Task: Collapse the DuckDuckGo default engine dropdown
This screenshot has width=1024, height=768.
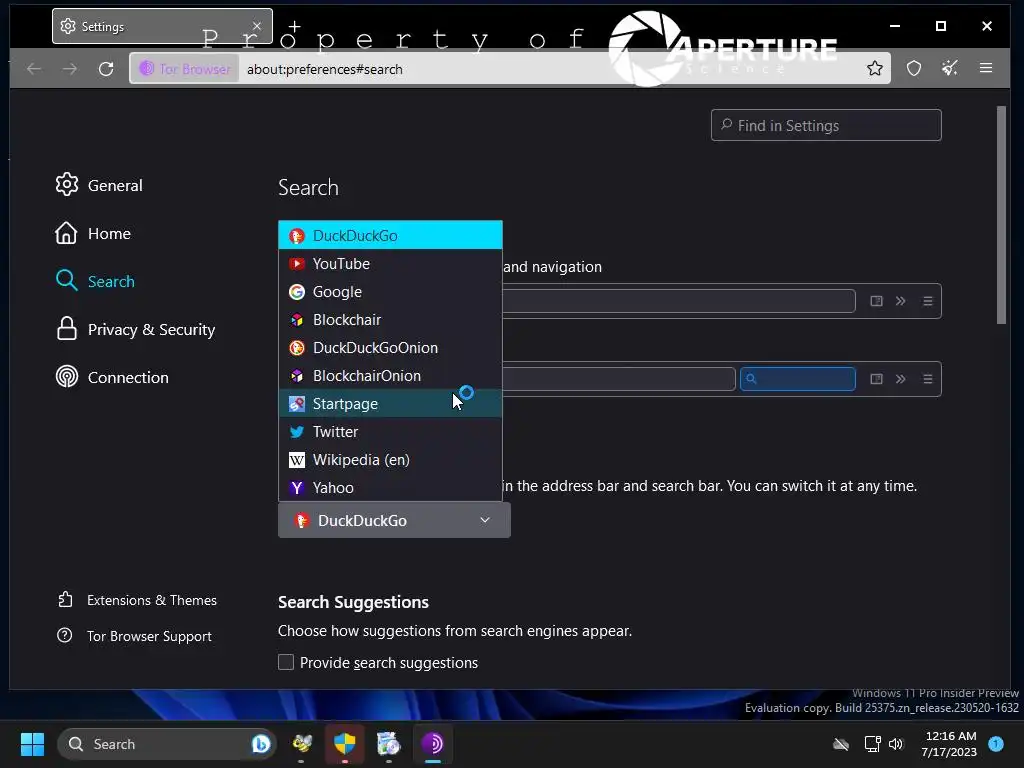Action: coord(394,520)
